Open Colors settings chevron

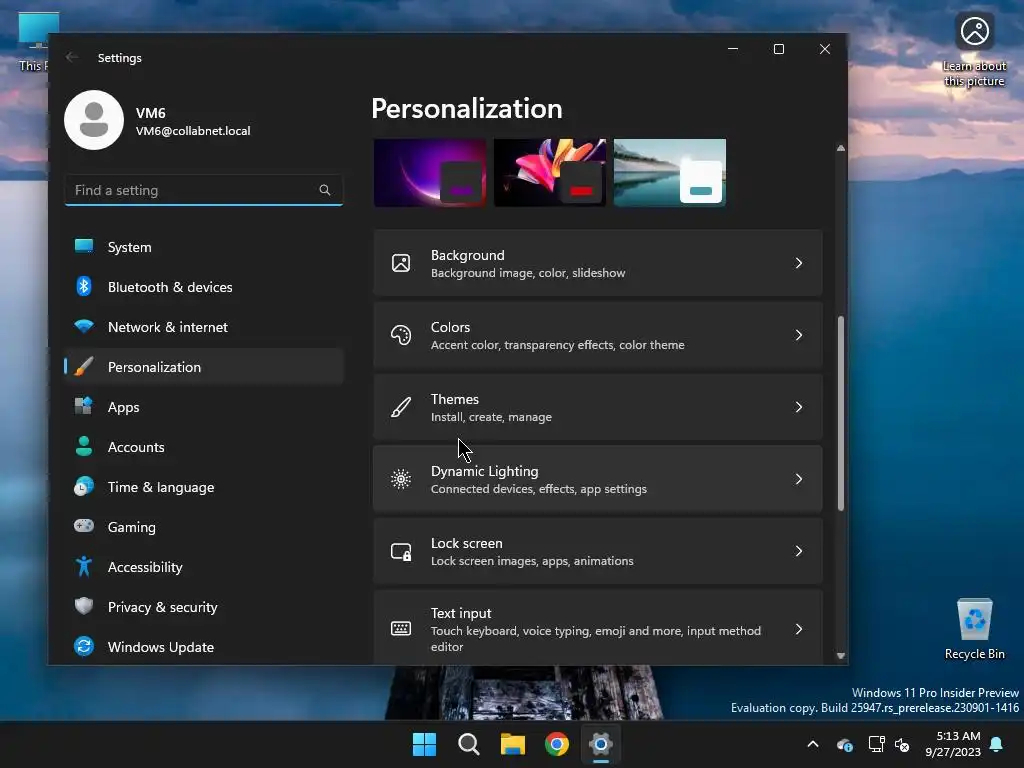pos(799,335)
